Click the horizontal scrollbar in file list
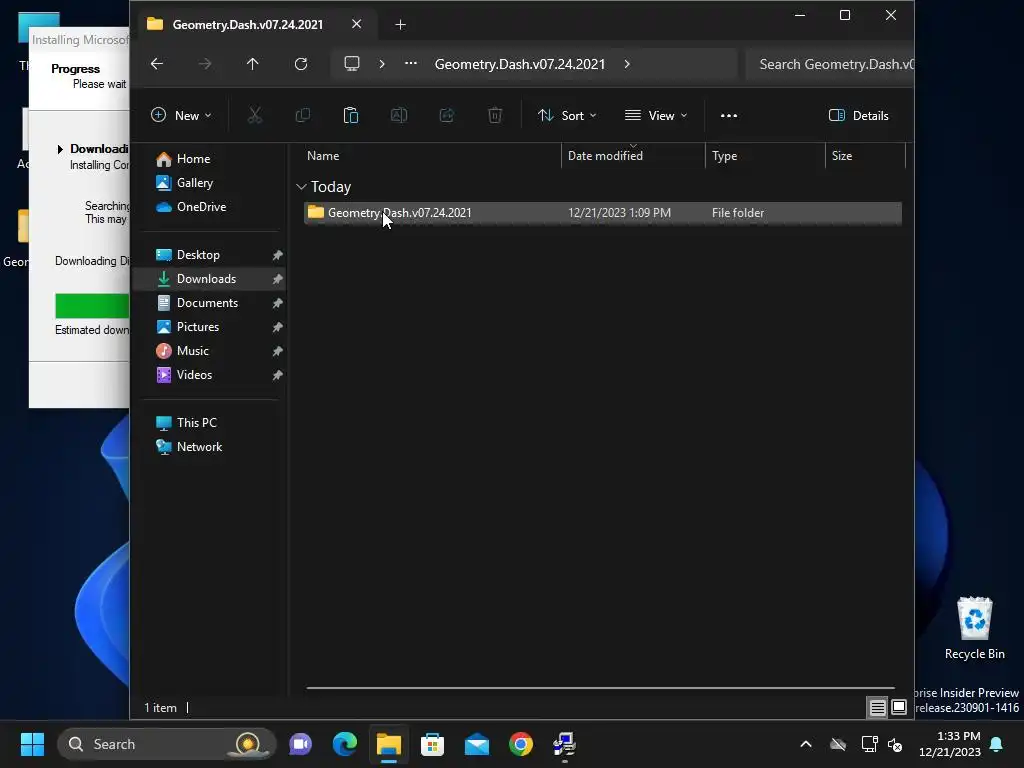Image resolution: width=1024 pixels, height=768 pixels. coord(600,688)
